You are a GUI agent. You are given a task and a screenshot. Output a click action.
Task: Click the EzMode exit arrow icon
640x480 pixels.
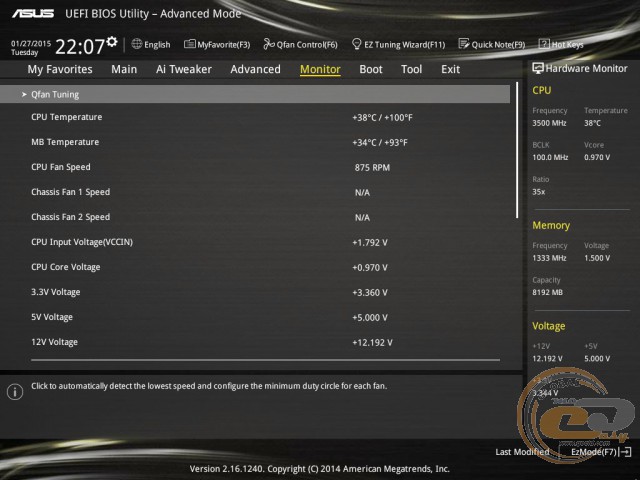coord(625,452)
